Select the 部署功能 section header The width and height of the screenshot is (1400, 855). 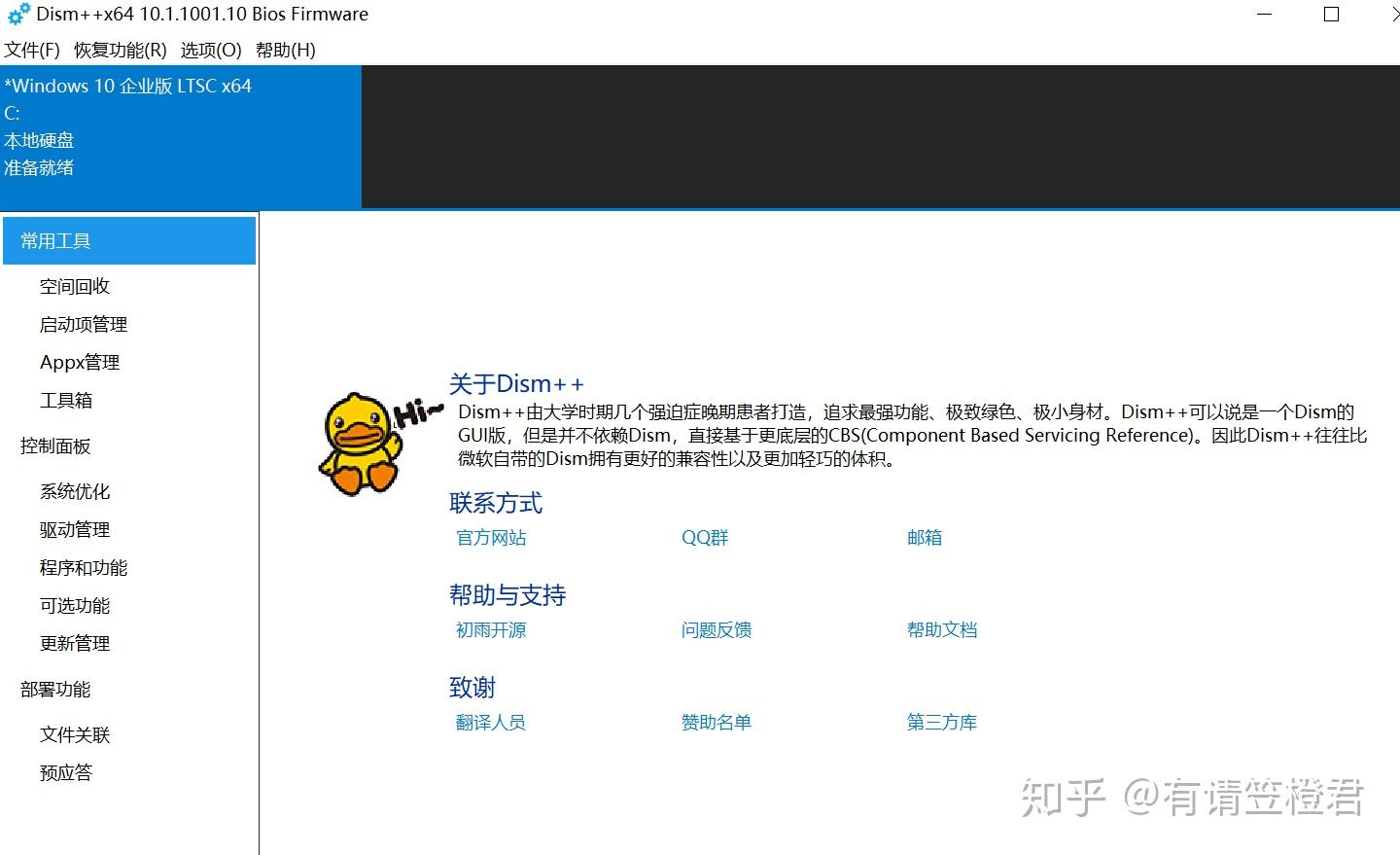(55, 689)
